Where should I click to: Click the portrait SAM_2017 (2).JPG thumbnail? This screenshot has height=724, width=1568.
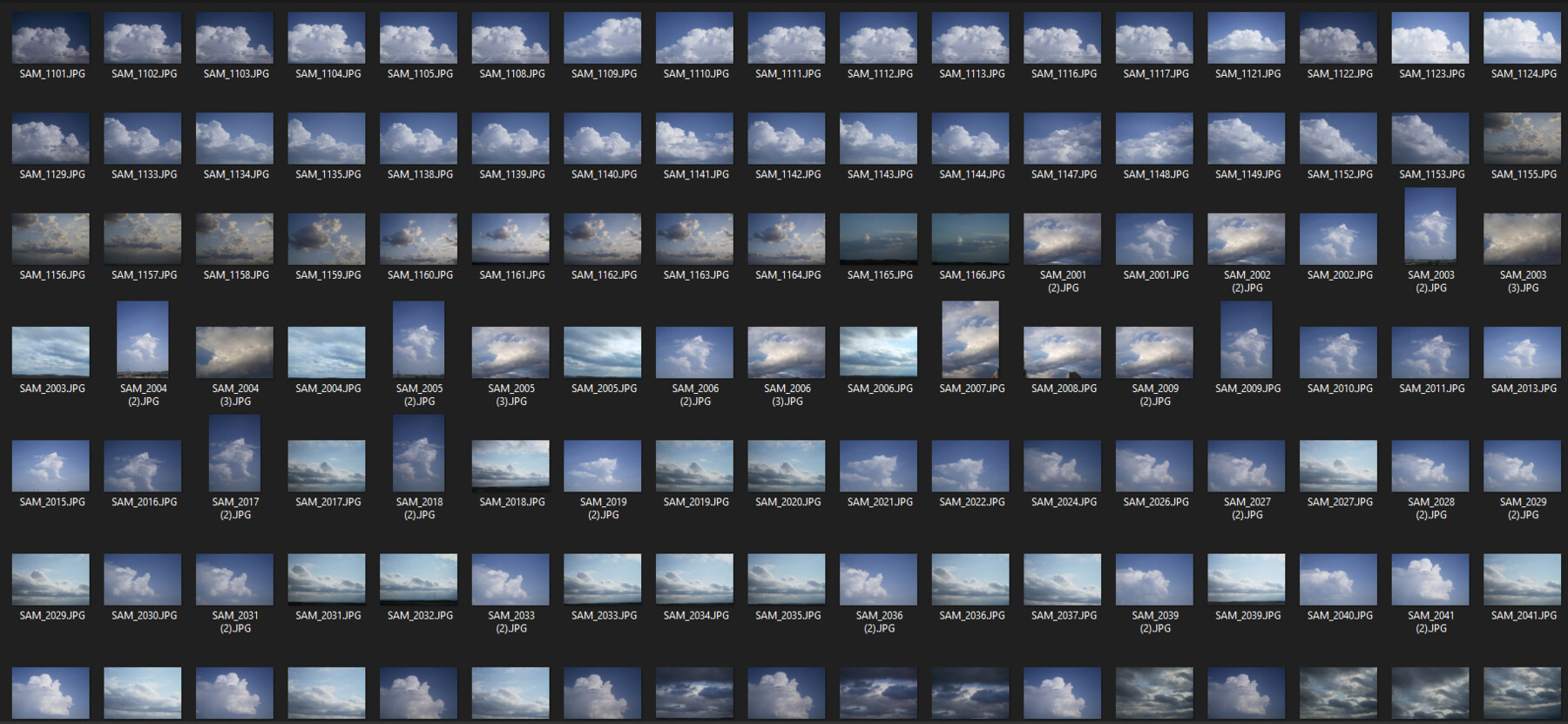(234, 453)
